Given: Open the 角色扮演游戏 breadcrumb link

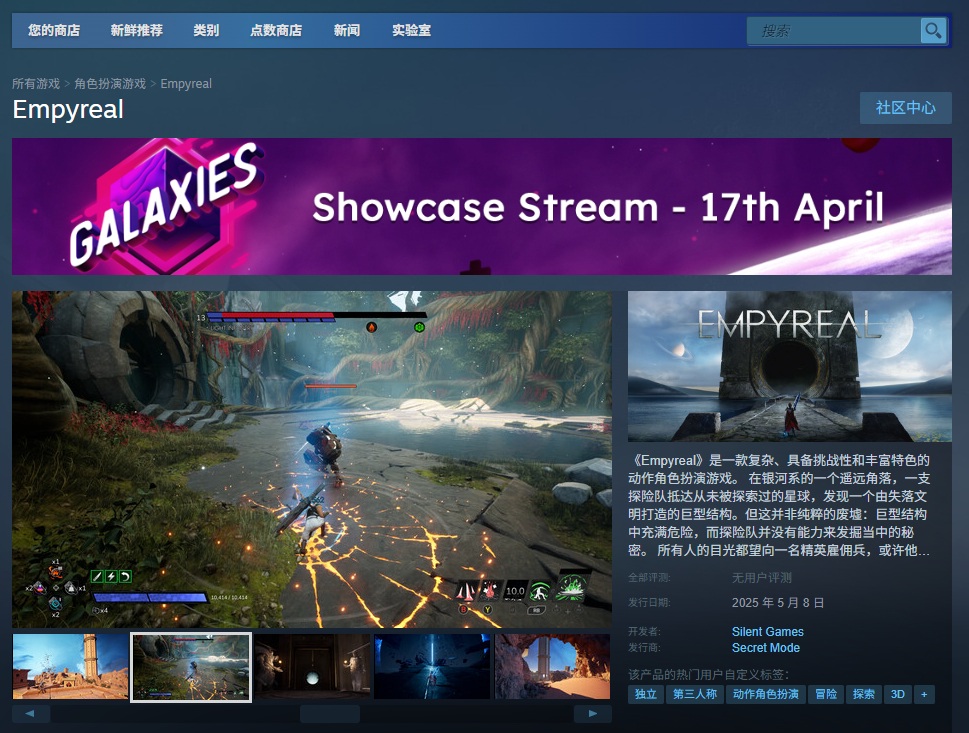Looking at the screenshot, I should pyautogui.click(x=110, y=83).
